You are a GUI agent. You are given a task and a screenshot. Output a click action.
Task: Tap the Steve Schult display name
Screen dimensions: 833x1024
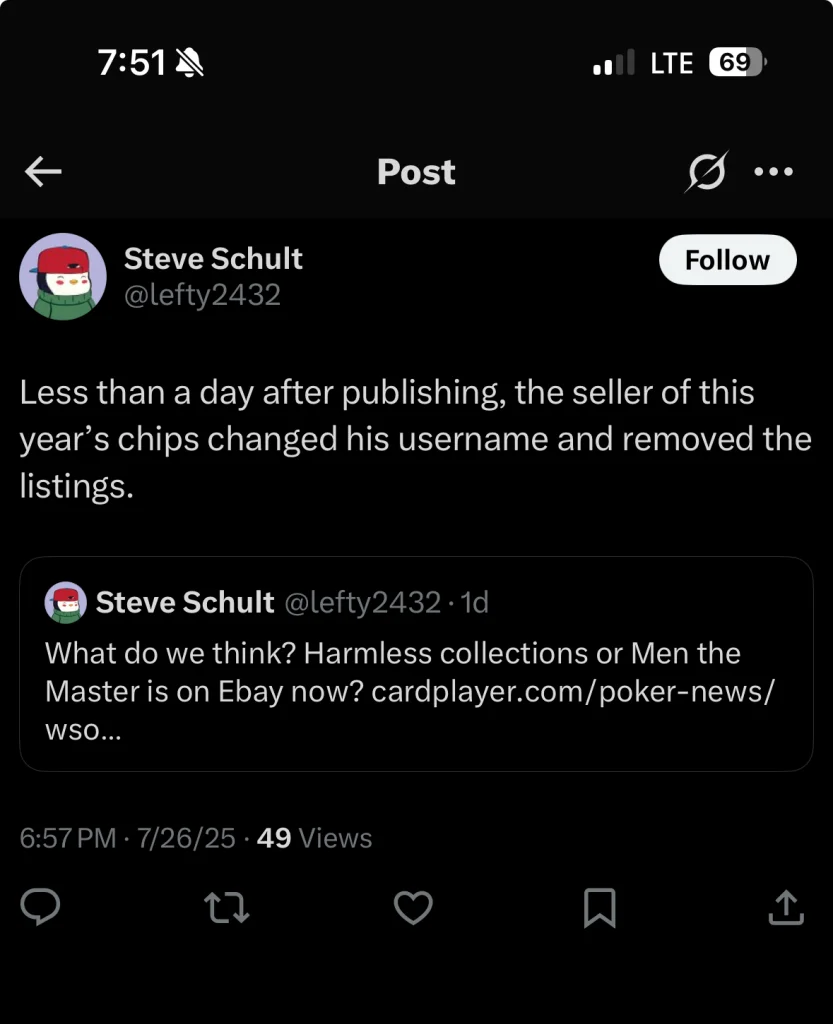point(213,259)
